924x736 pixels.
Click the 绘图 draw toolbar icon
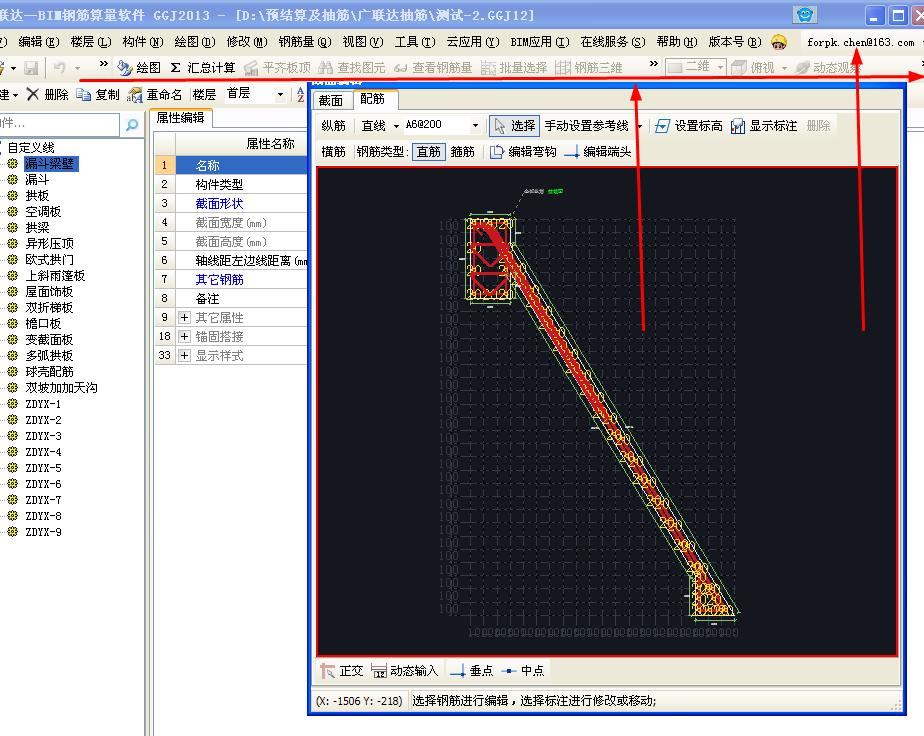click(x=124, y=68)
